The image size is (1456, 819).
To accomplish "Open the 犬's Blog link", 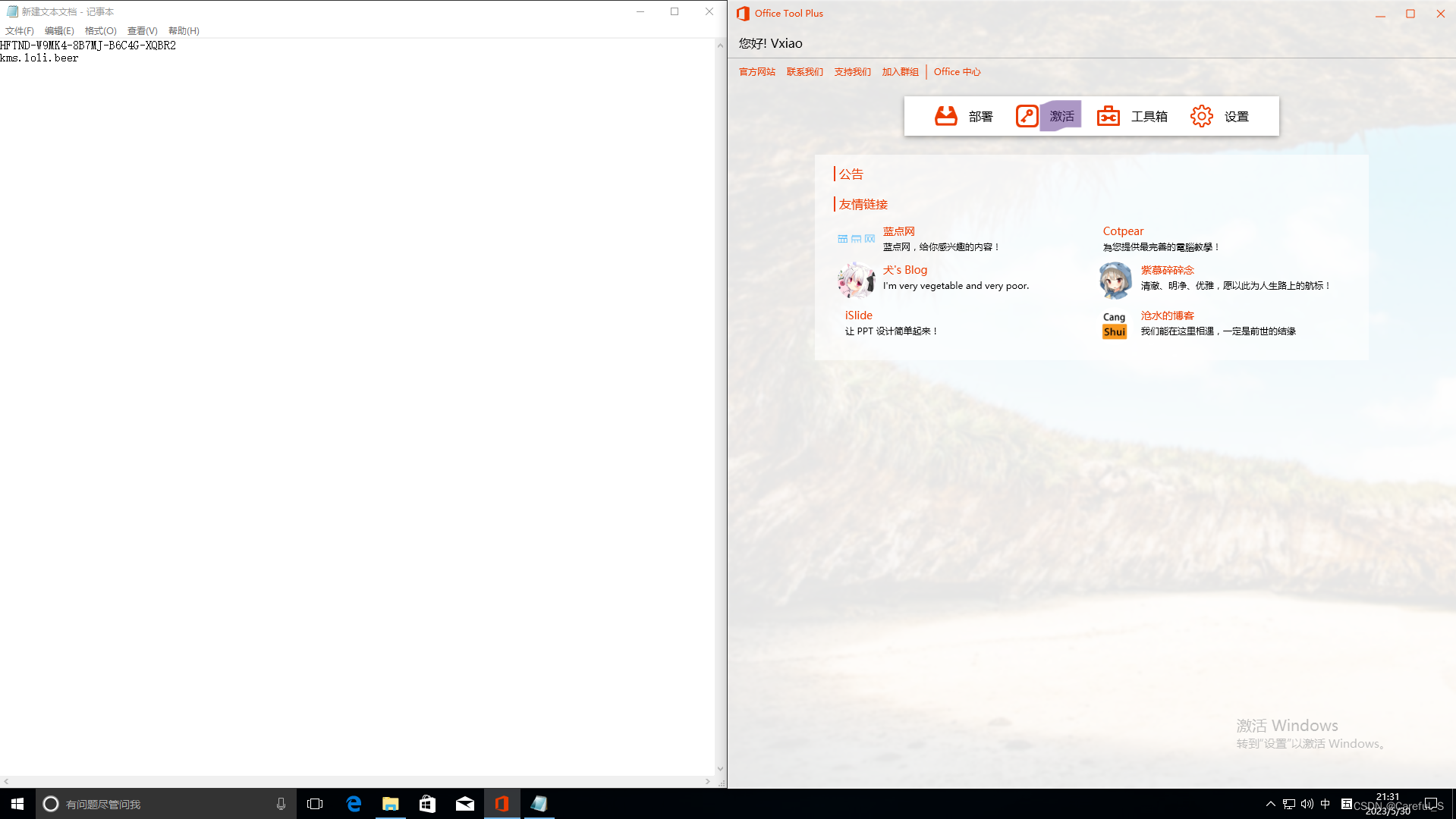I will pyautogui.click(x=905, y=270).
